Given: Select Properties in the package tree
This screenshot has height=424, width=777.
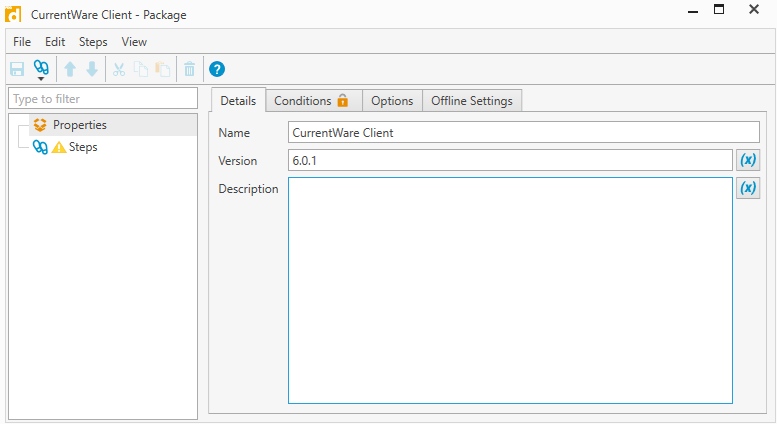Looking at the screenshot, I should (x=79, y=125).
